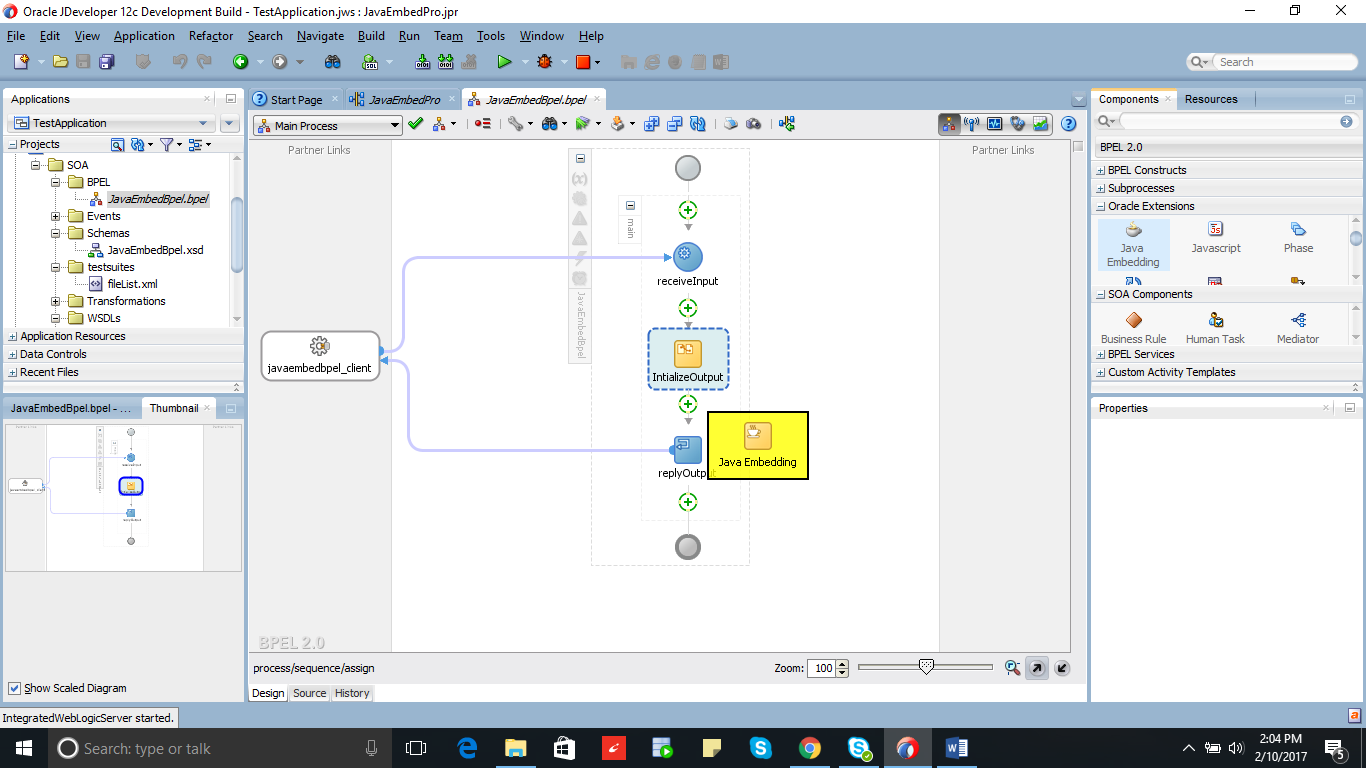Click the red breakpoint list icon
The image size is (1366, 768).
(x=483, y=124)
